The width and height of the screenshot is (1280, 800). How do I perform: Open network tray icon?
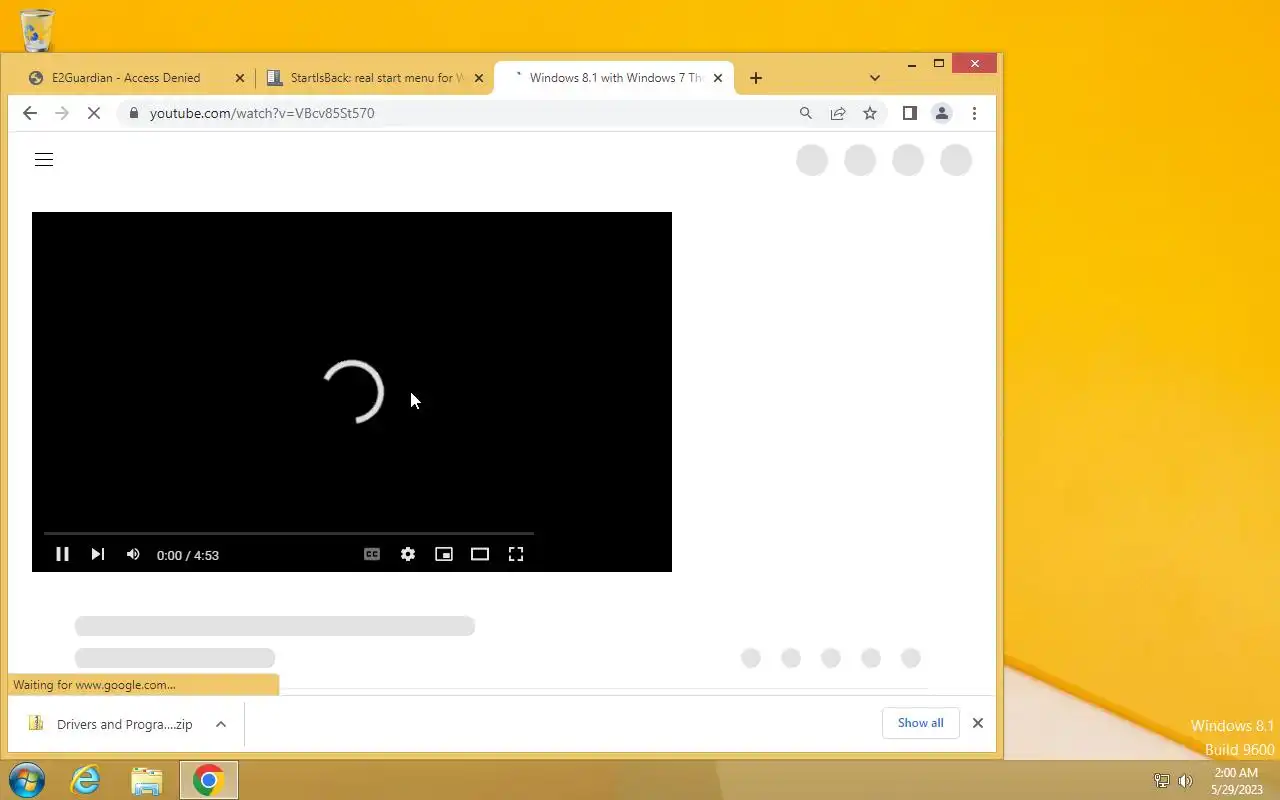click(1162, 781)
